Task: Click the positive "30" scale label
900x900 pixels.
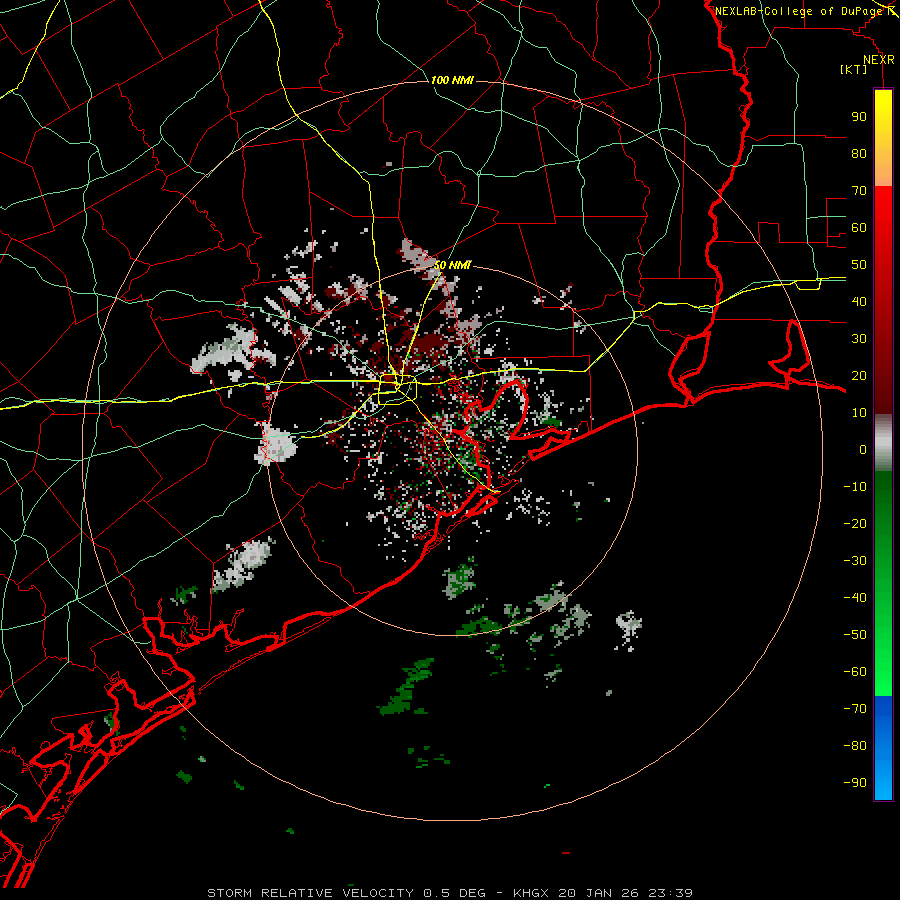Action: tap(859, 339)
